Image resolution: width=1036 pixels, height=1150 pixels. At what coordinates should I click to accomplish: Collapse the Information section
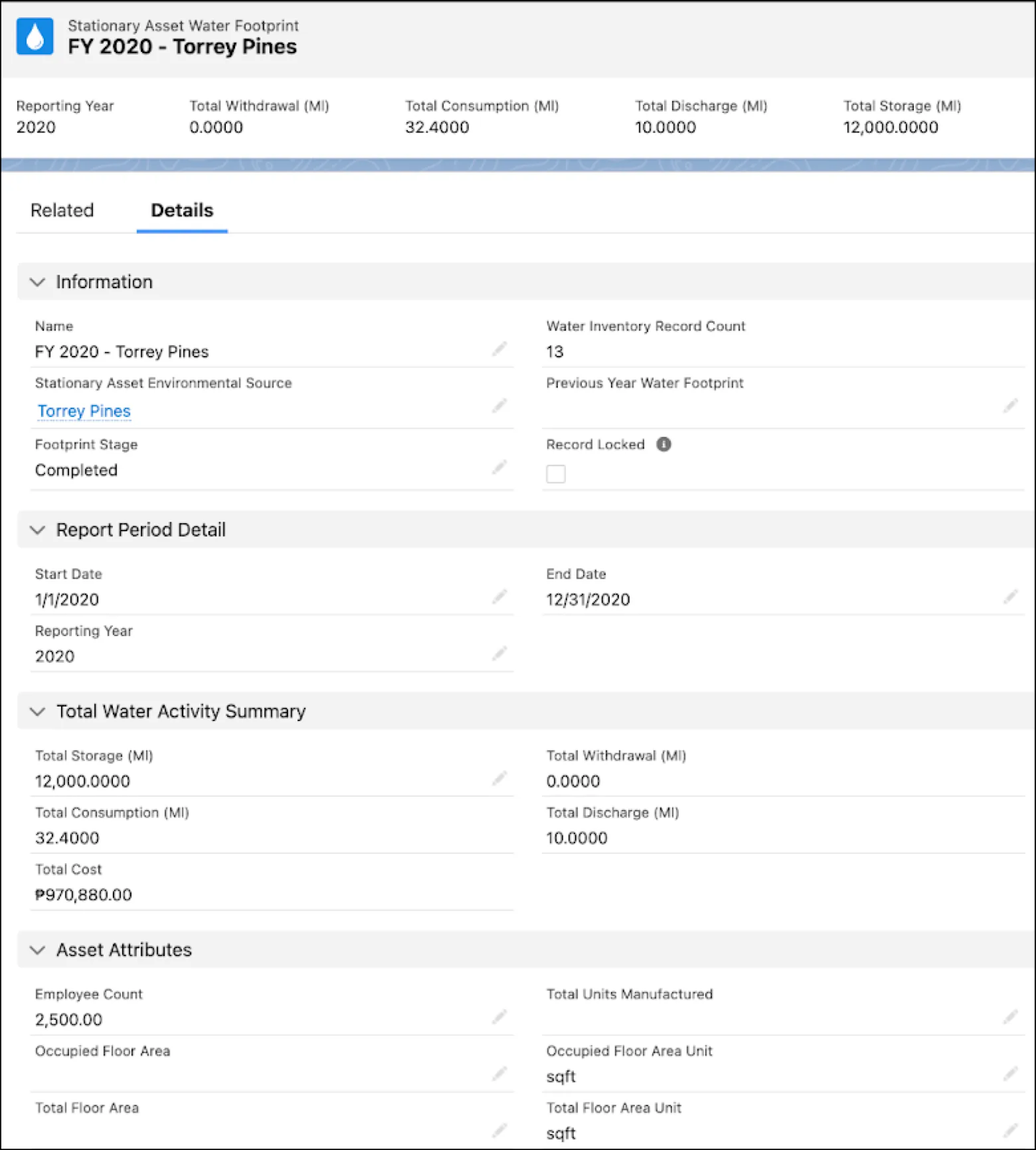(37, 282)
